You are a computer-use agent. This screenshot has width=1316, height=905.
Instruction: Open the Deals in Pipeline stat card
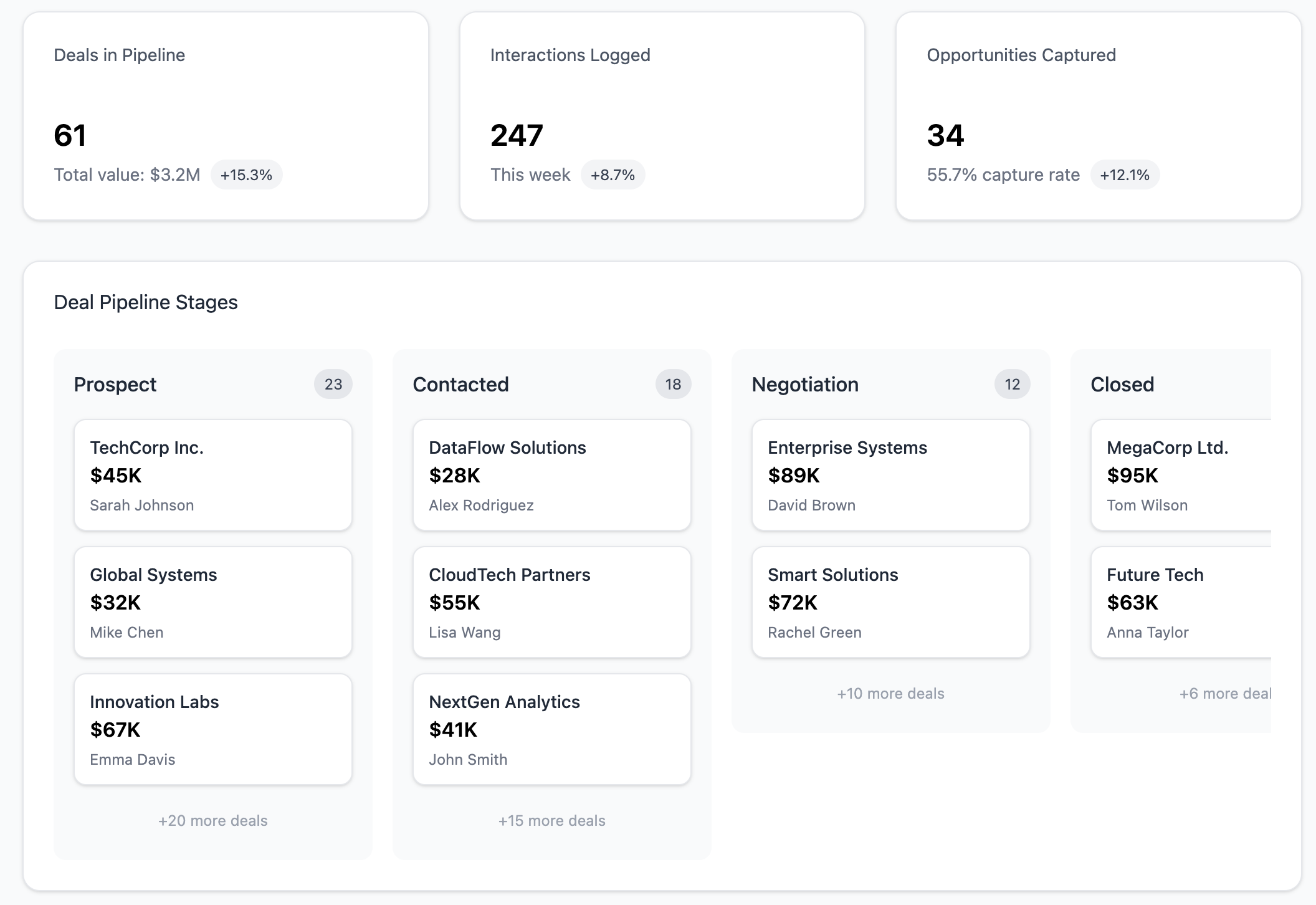[226, 116]
